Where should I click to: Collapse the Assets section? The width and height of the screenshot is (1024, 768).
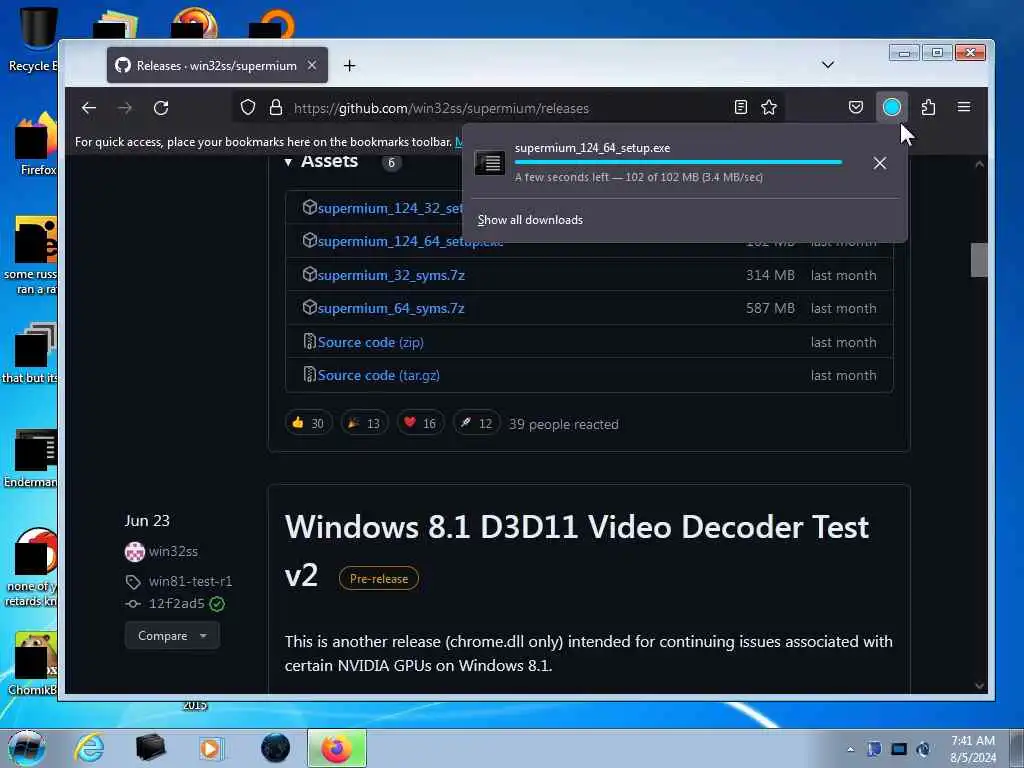pyautogui.click(x=288, y=162)
